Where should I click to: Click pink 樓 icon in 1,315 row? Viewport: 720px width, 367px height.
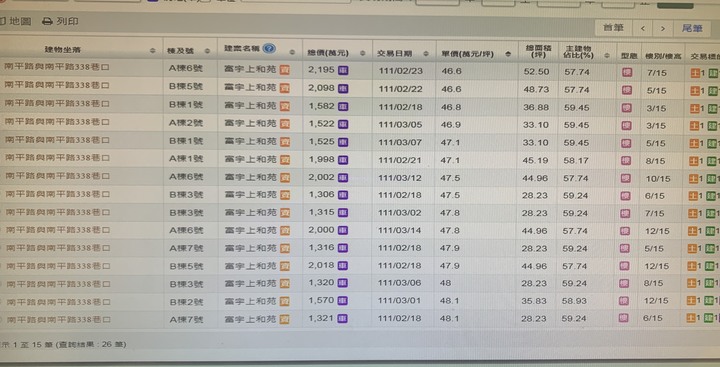tap(625, 214)
